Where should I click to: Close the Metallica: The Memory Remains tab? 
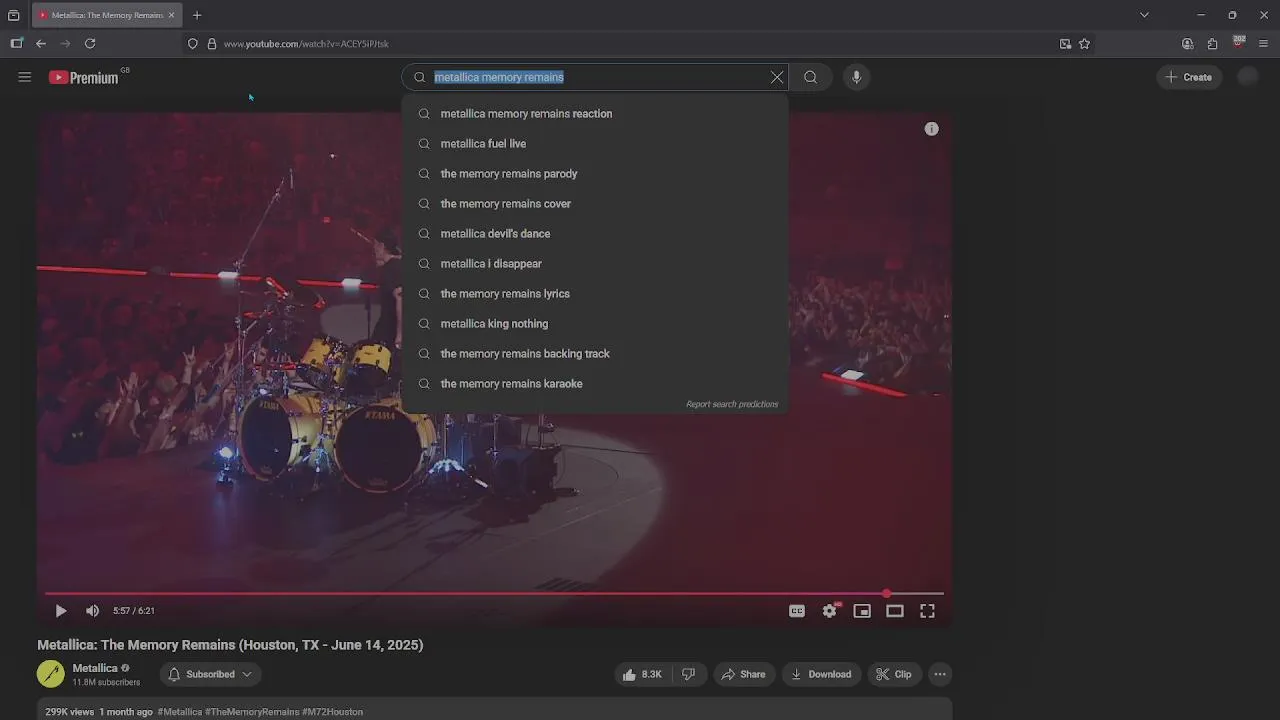pos(171,15)
